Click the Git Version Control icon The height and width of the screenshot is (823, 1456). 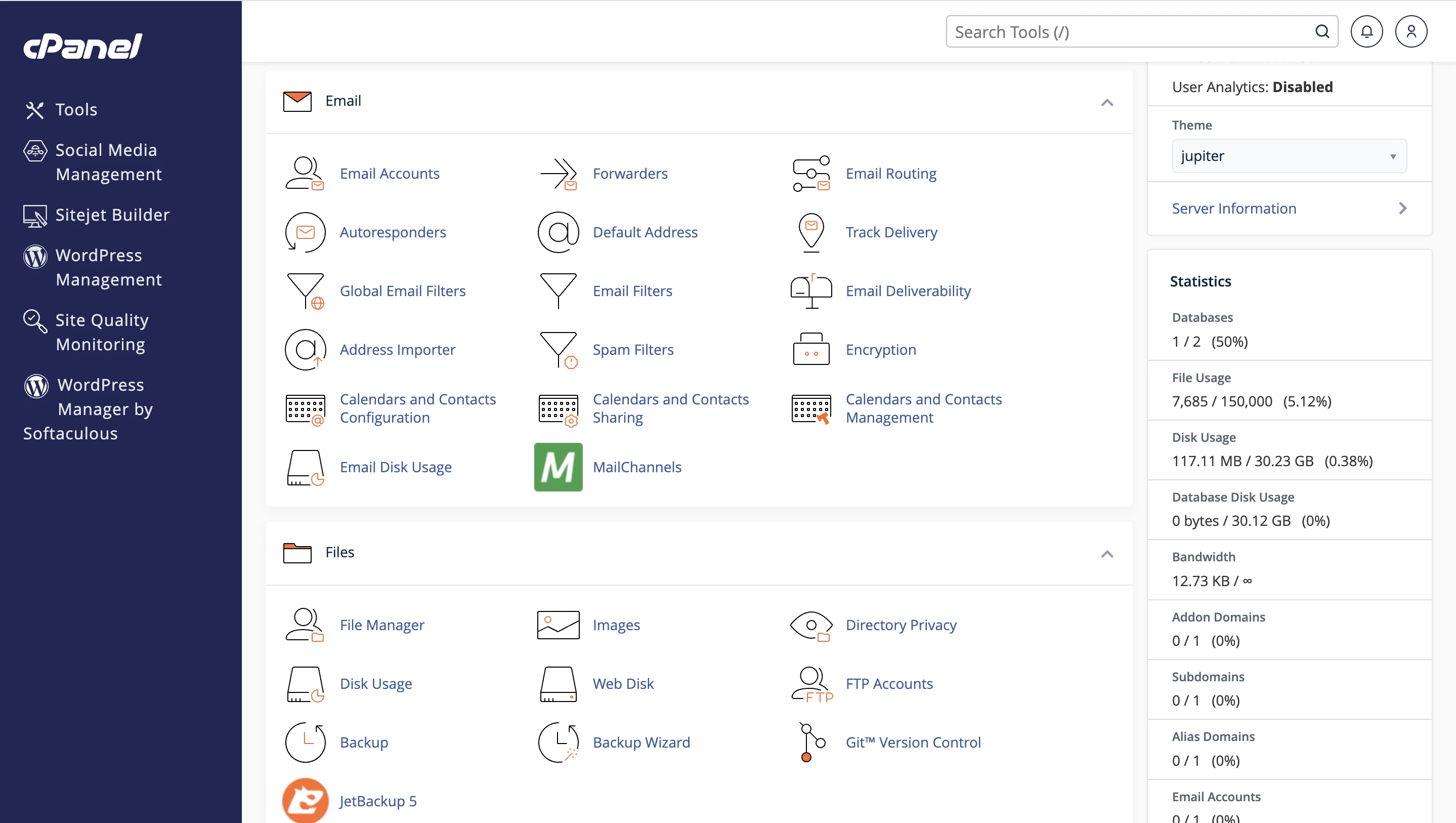pyautogui.click(x=811, y=742)
